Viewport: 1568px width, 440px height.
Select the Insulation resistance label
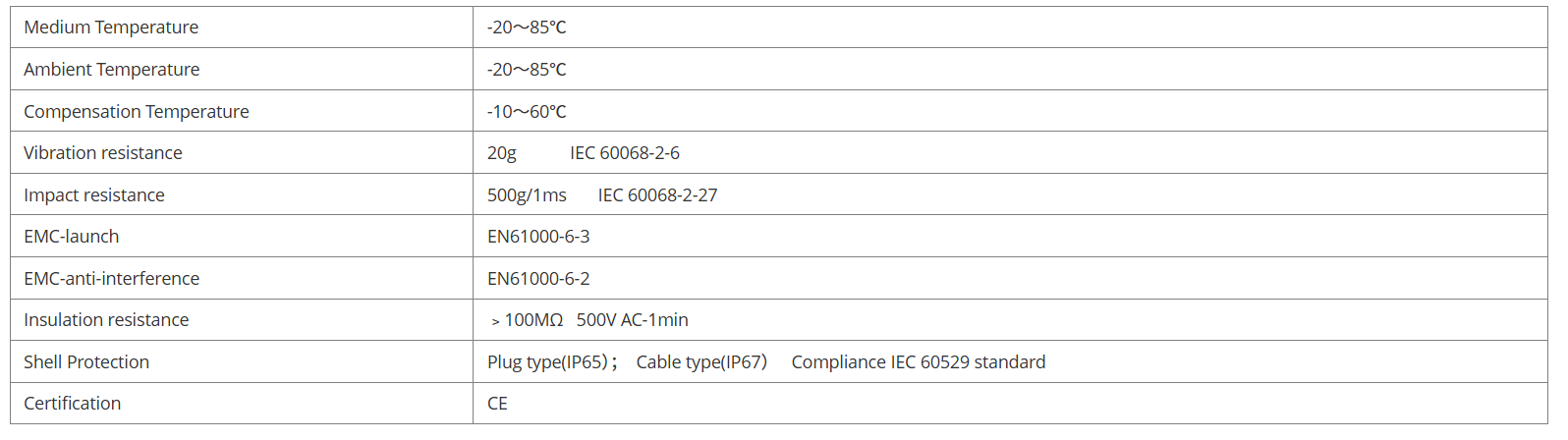point(106,320)
